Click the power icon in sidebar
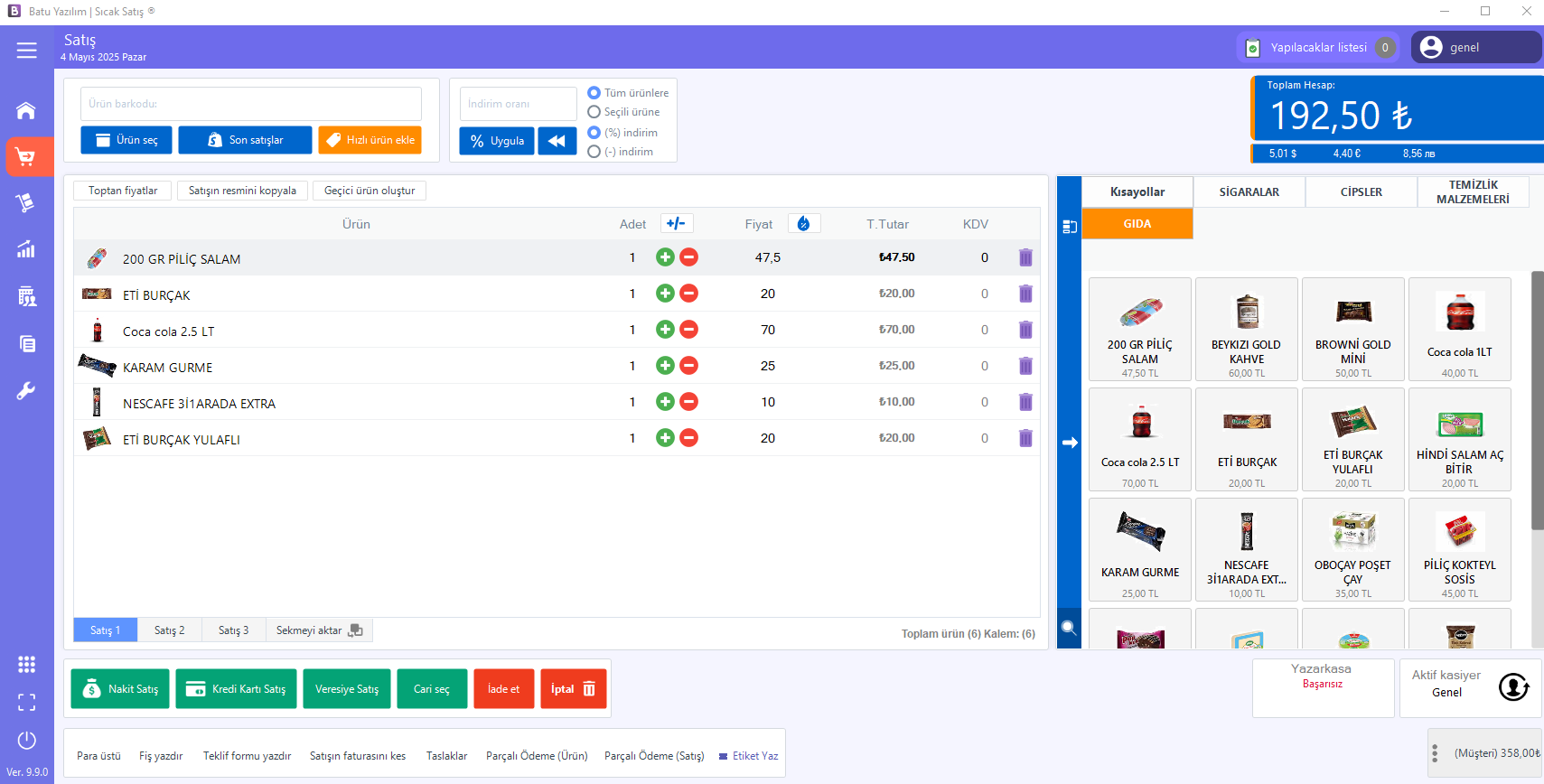1544x784 pixels. 27,741
